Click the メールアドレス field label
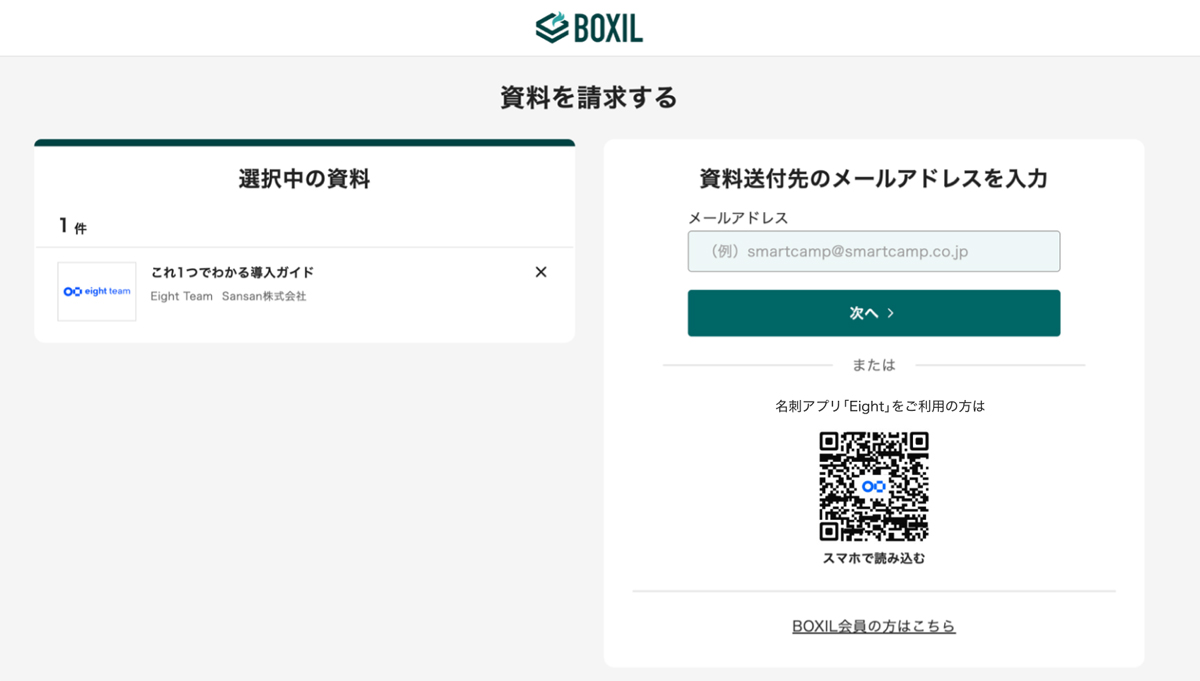Image resolution: width=1200 pixels, height=681 pixels. pyautogui.click(x=738, y=217)
